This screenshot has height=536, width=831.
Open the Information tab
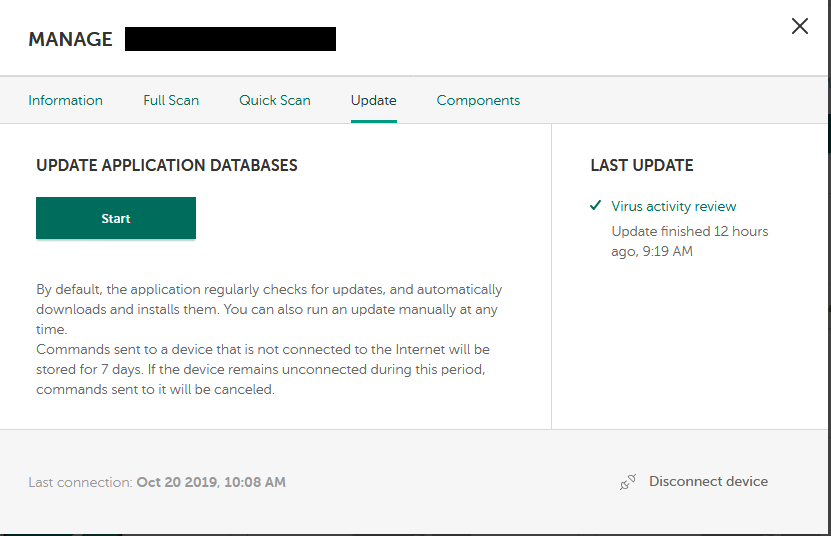[x=65, y=100]
